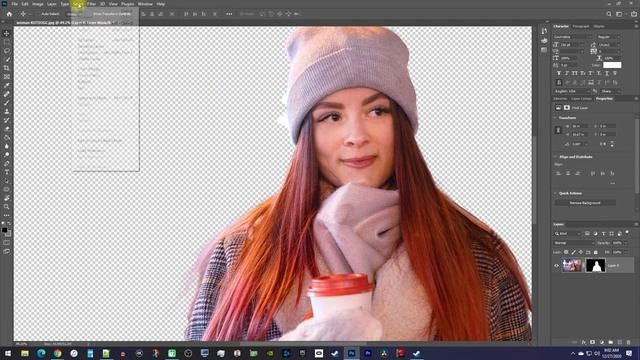The image size is (640, 360).
Task: Open the File menu
Action: coord(14,4)
